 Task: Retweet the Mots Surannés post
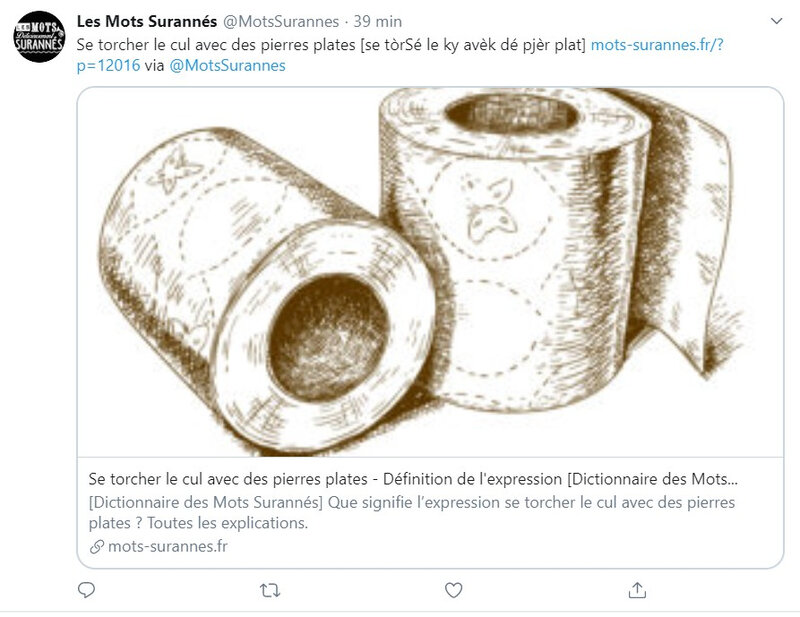point(270,590)
